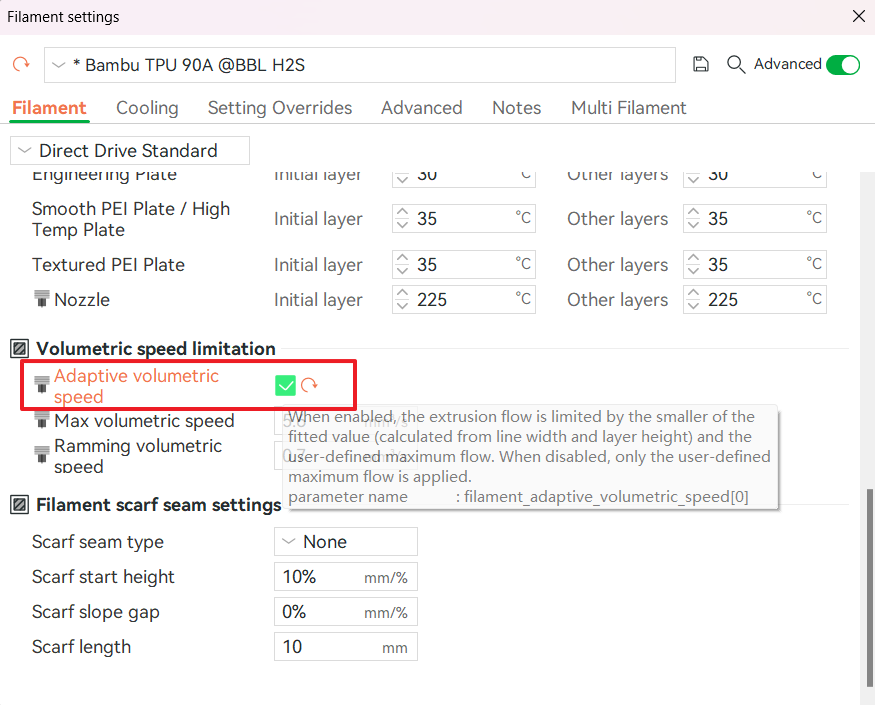
Task: Click the Scarf length field
Action: pyautogui.click(x=345, y=647)
